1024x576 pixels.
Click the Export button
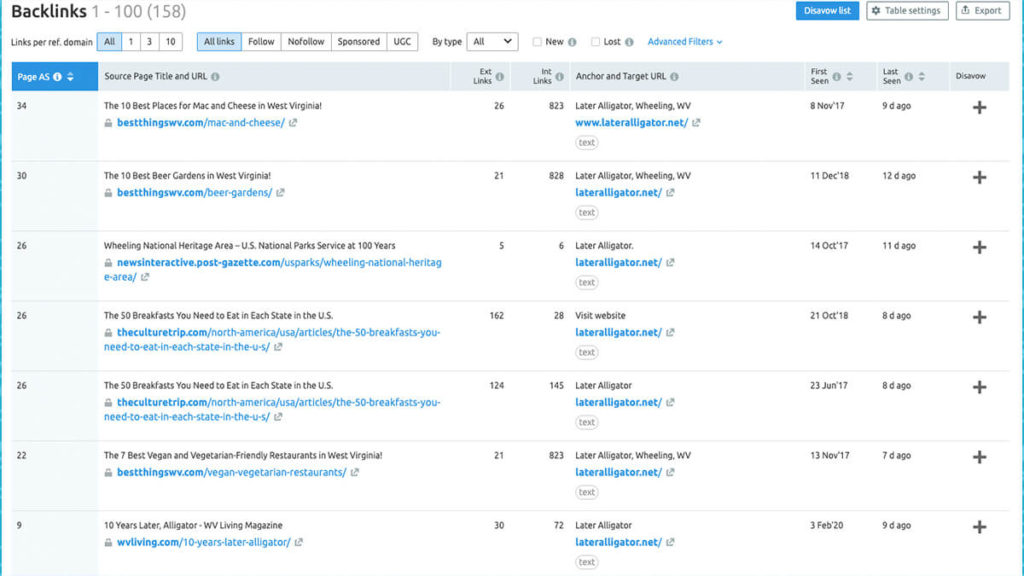click(x=982, y=11)
